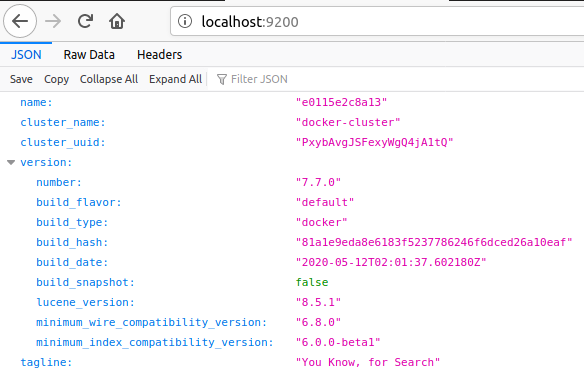584x387 pixels.
Task: Click the value false
Action: 312,282
